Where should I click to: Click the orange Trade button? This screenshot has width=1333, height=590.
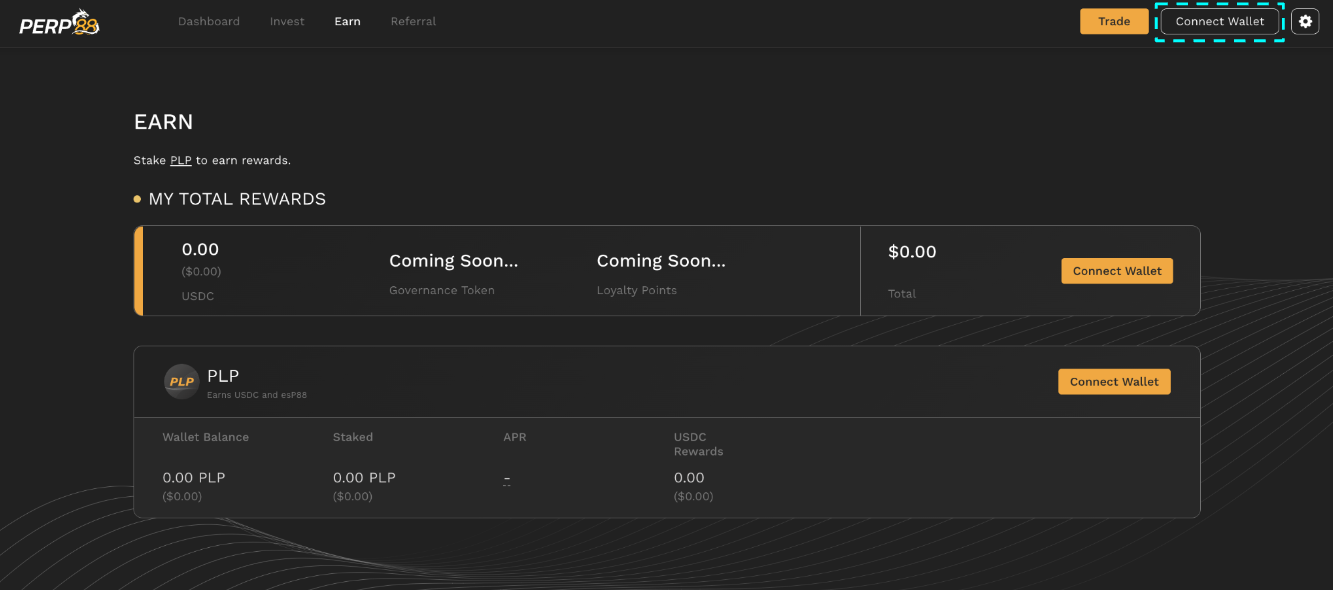click(x=1114, y=21)
